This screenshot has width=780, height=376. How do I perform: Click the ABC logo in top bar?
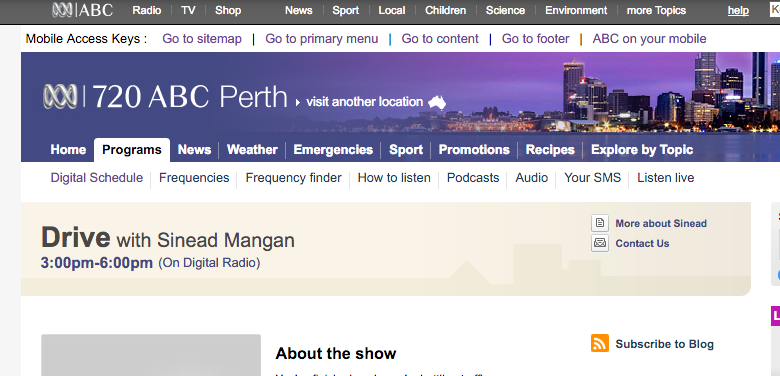click(83, 10)
